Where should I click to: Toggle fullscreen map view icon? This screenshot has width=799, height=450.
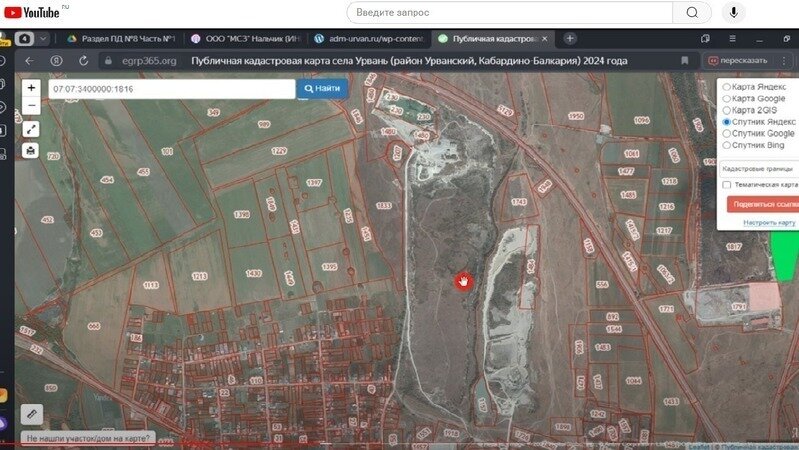31,129
